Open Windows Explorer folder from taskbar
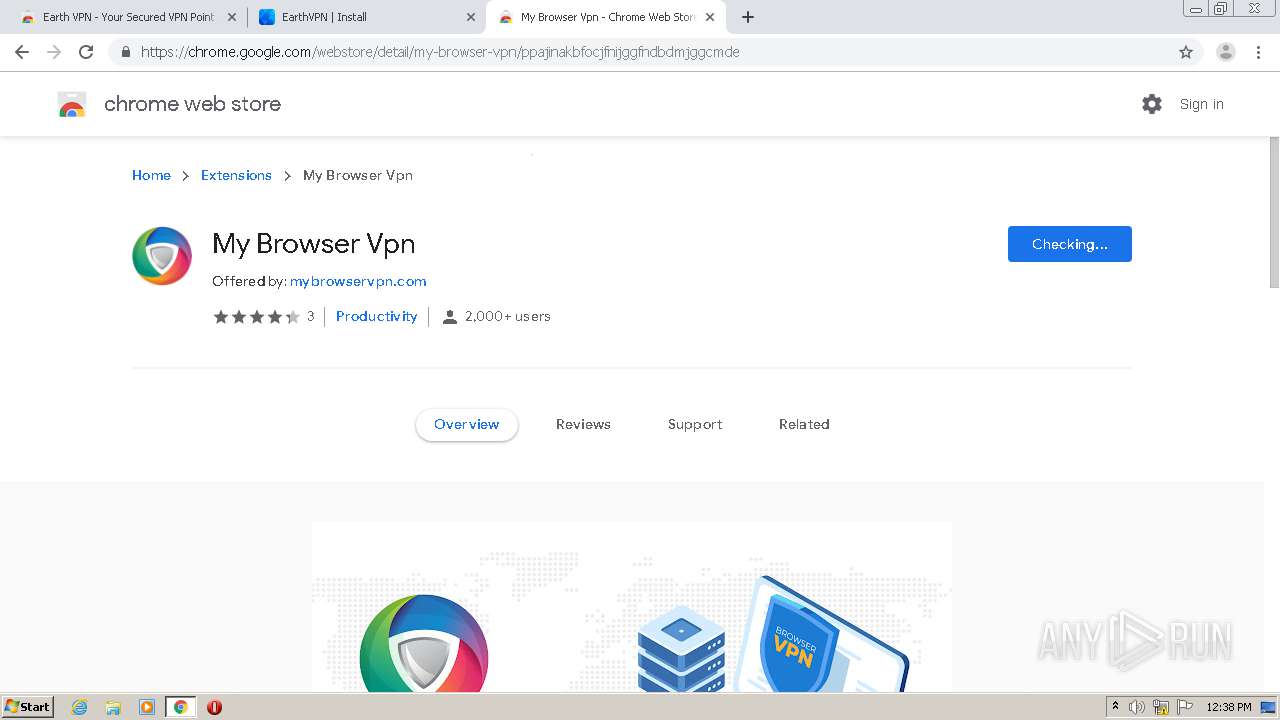The image size is (1280, 720). [113, 707]
